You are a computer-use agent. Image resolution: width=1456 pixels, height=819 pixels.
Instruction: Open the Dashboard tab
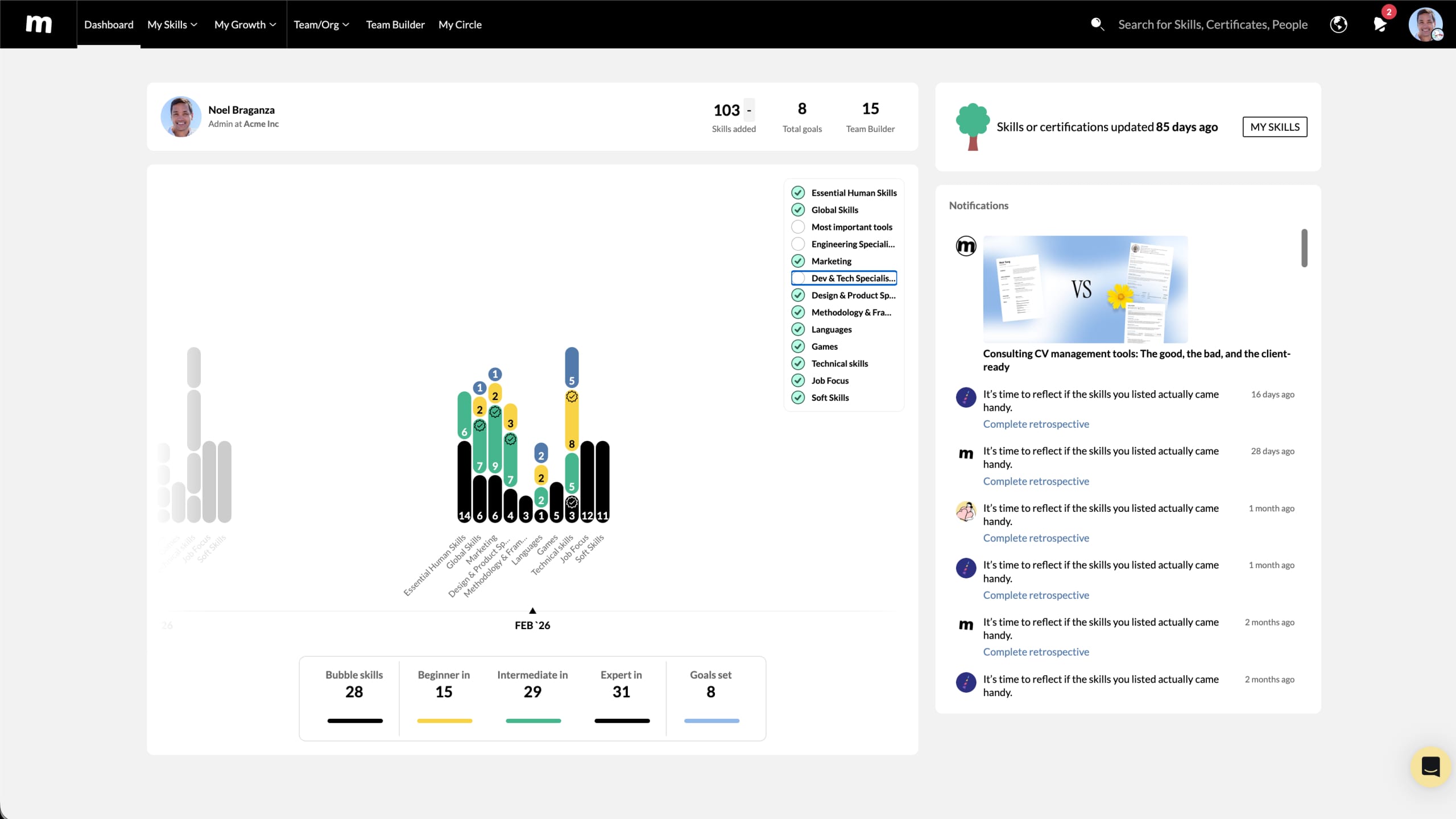109,24
